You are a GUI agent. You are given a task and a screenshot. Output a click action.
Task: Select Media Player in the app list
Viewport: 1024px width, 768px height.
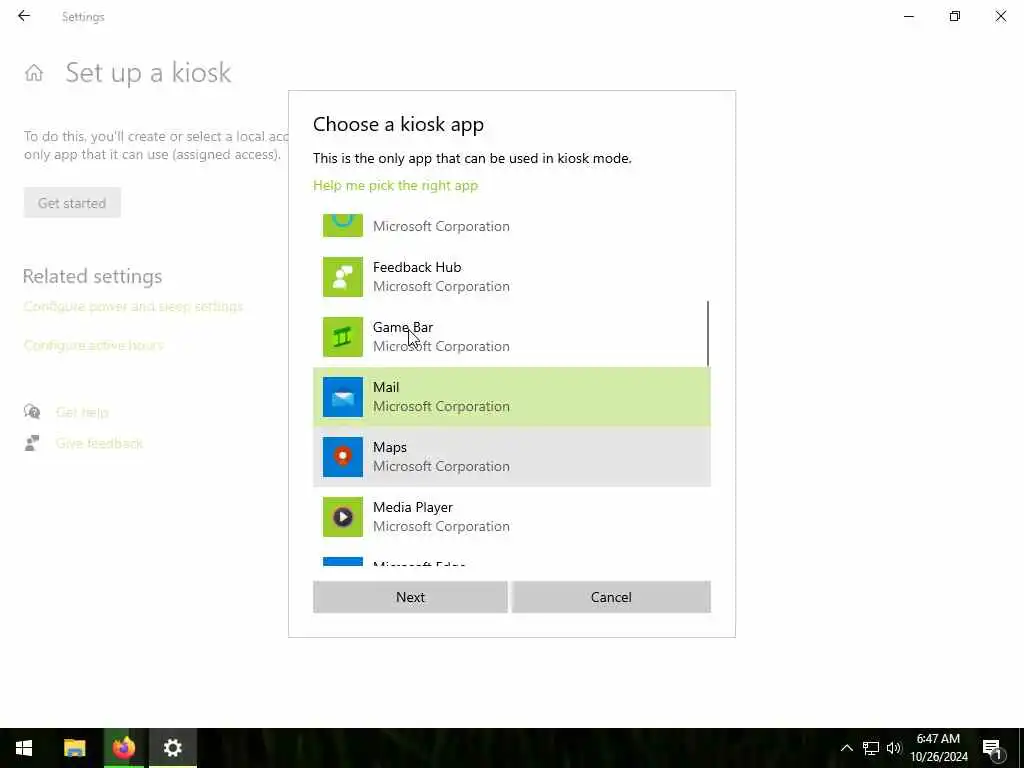511,517
